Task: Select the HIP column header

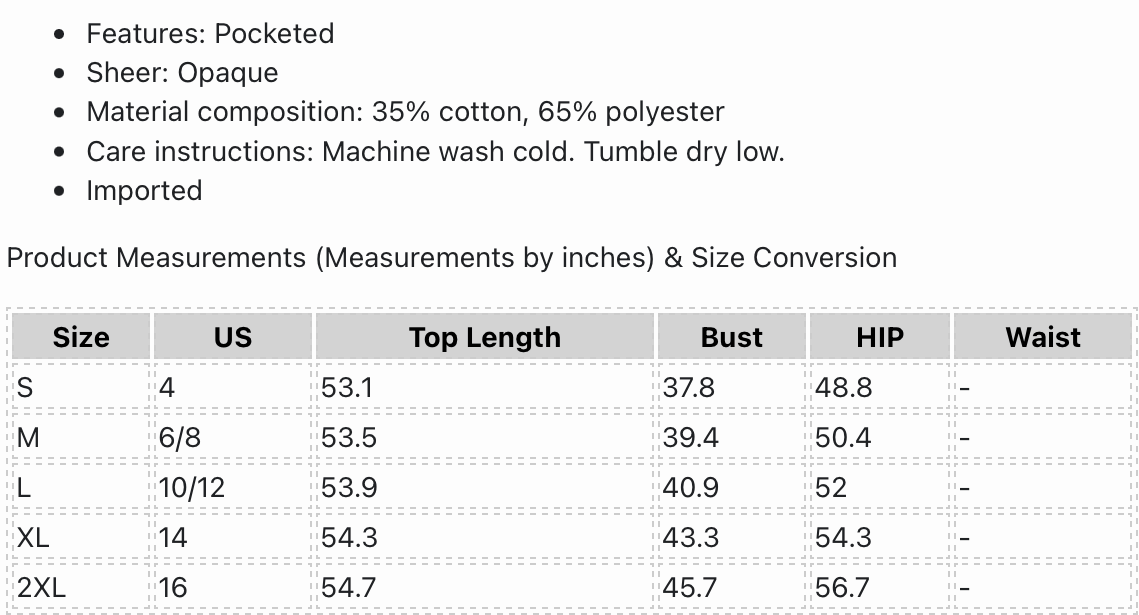Action: coord(880,337)
